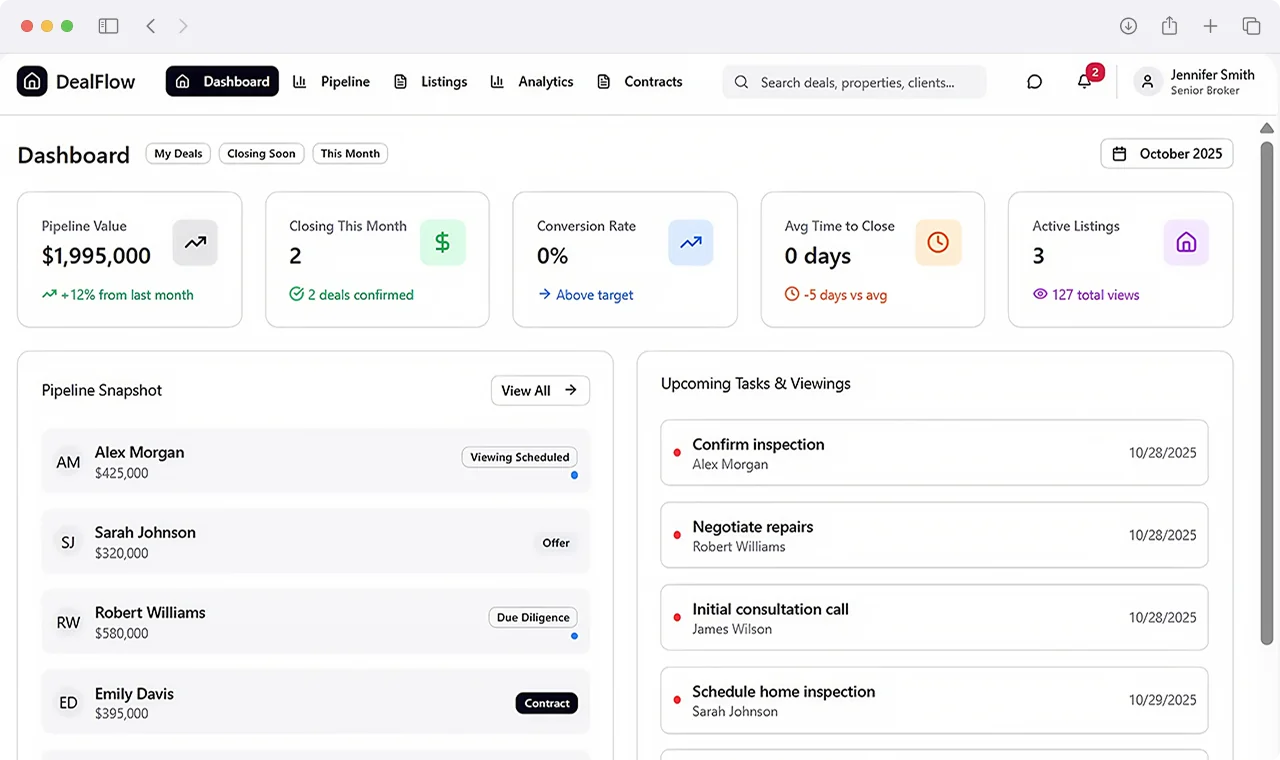
Task: Click the purple house Active Listings icon
Action: click(x=1186, y=242)
